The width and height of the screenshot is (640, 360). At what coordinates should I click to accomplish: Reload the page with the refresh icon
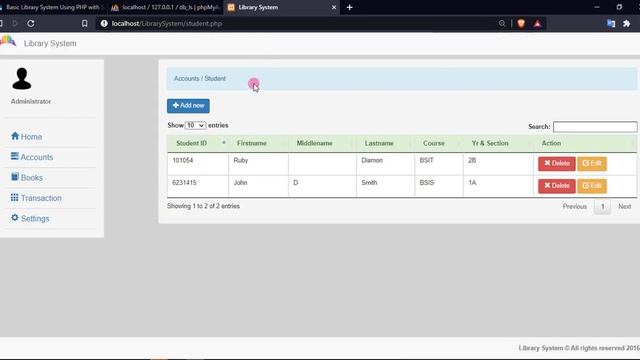(31, 24)
